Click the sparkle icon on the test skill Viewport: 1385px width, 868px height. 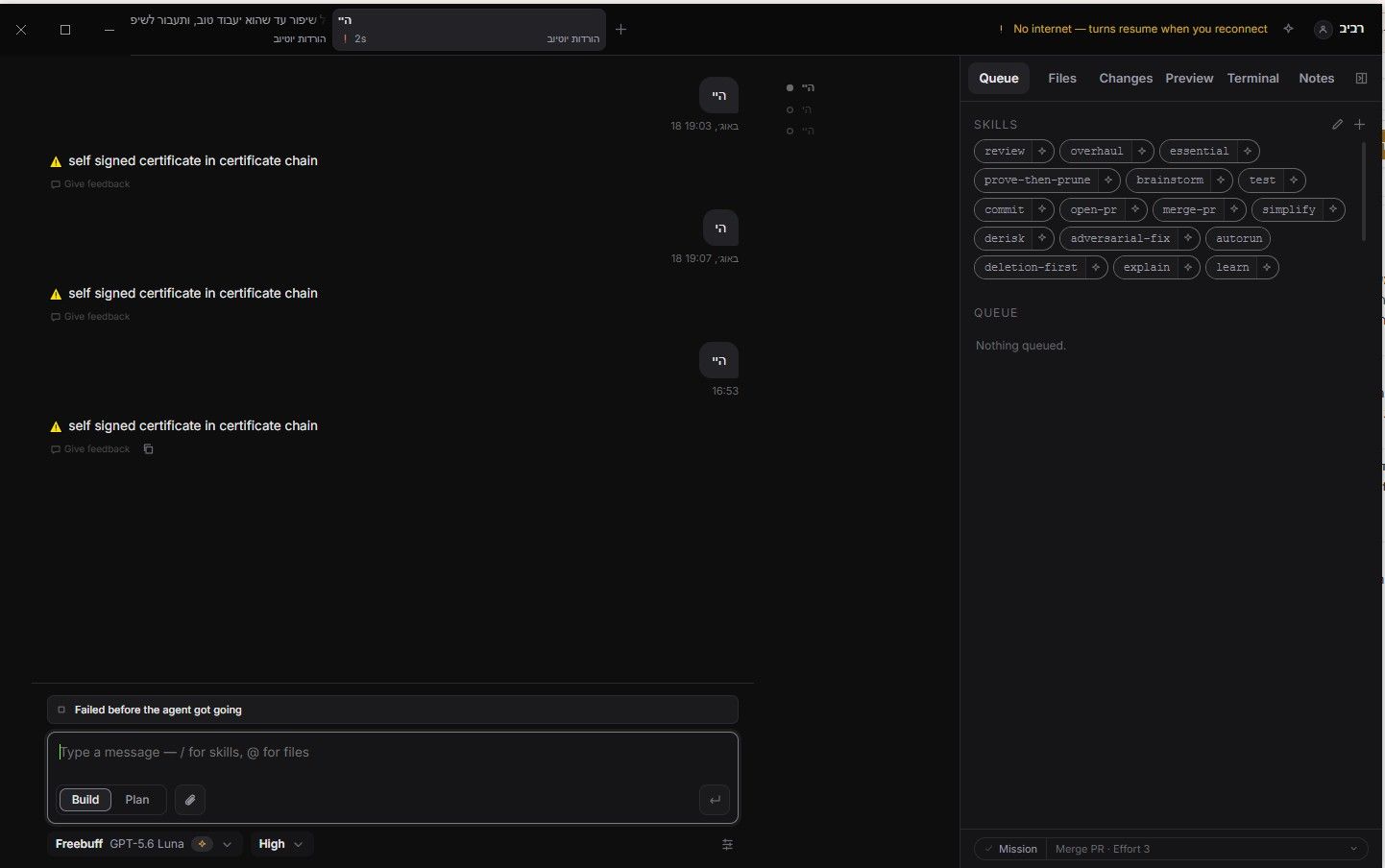tap(1294, 180)
